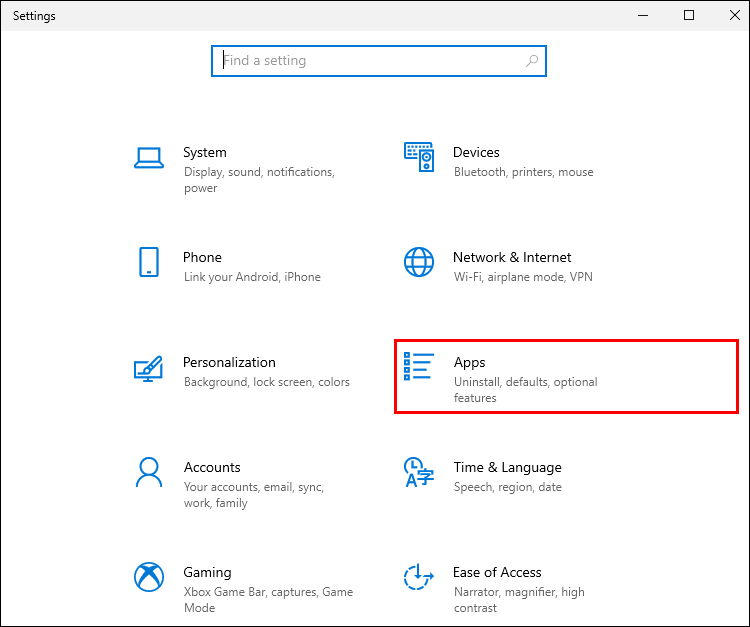
Task: Minimize the Settings window
Action: click(x=643, y=15)
